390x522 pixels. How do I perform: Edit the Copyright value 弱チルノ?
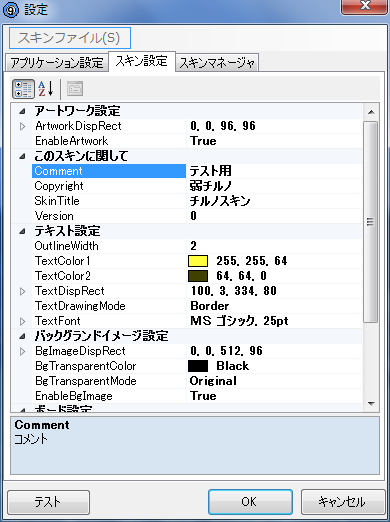(211, 186)
